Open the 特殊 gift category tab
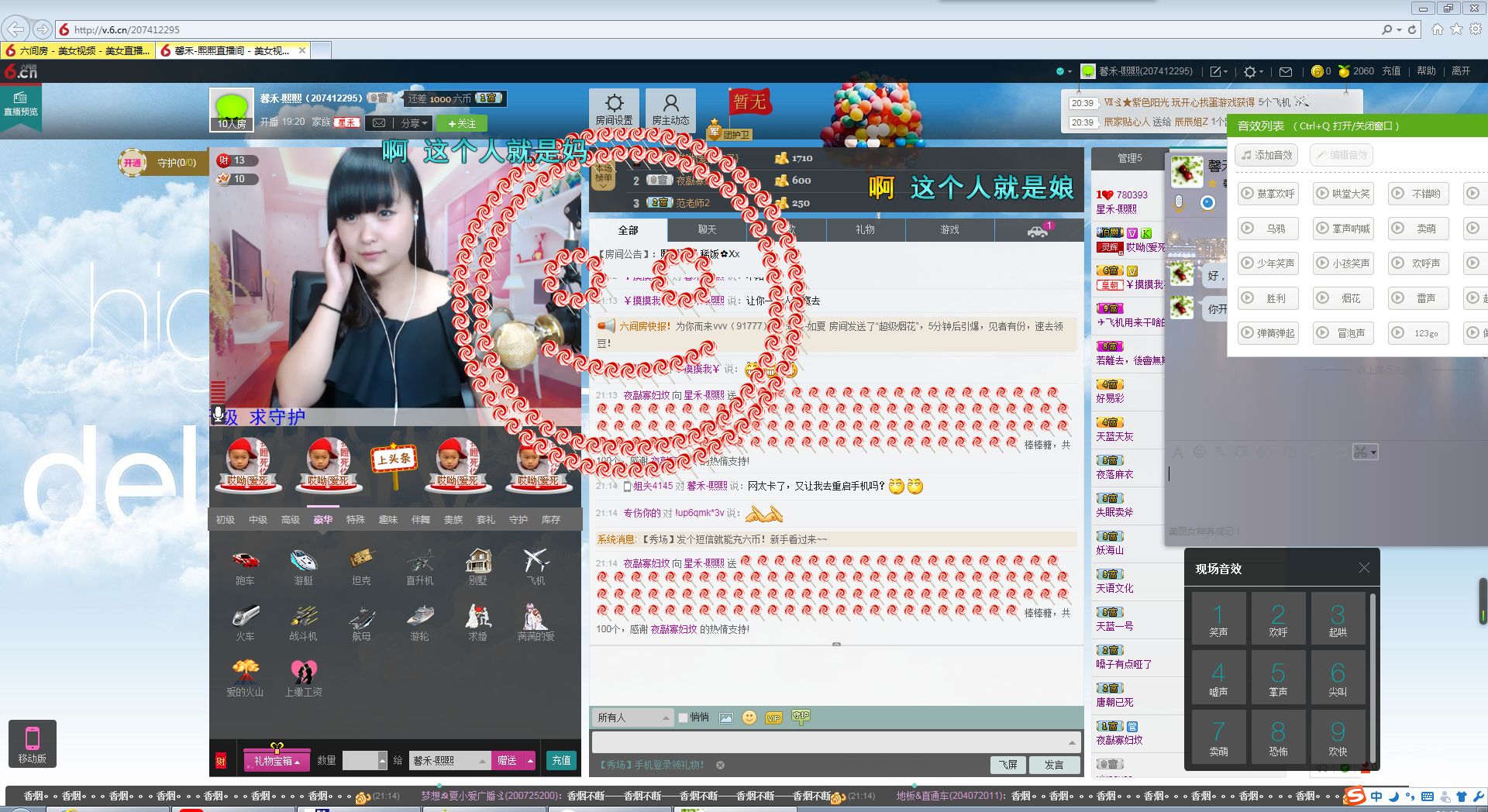Screen dimensions: 1488x812 (x=356, y=520)
